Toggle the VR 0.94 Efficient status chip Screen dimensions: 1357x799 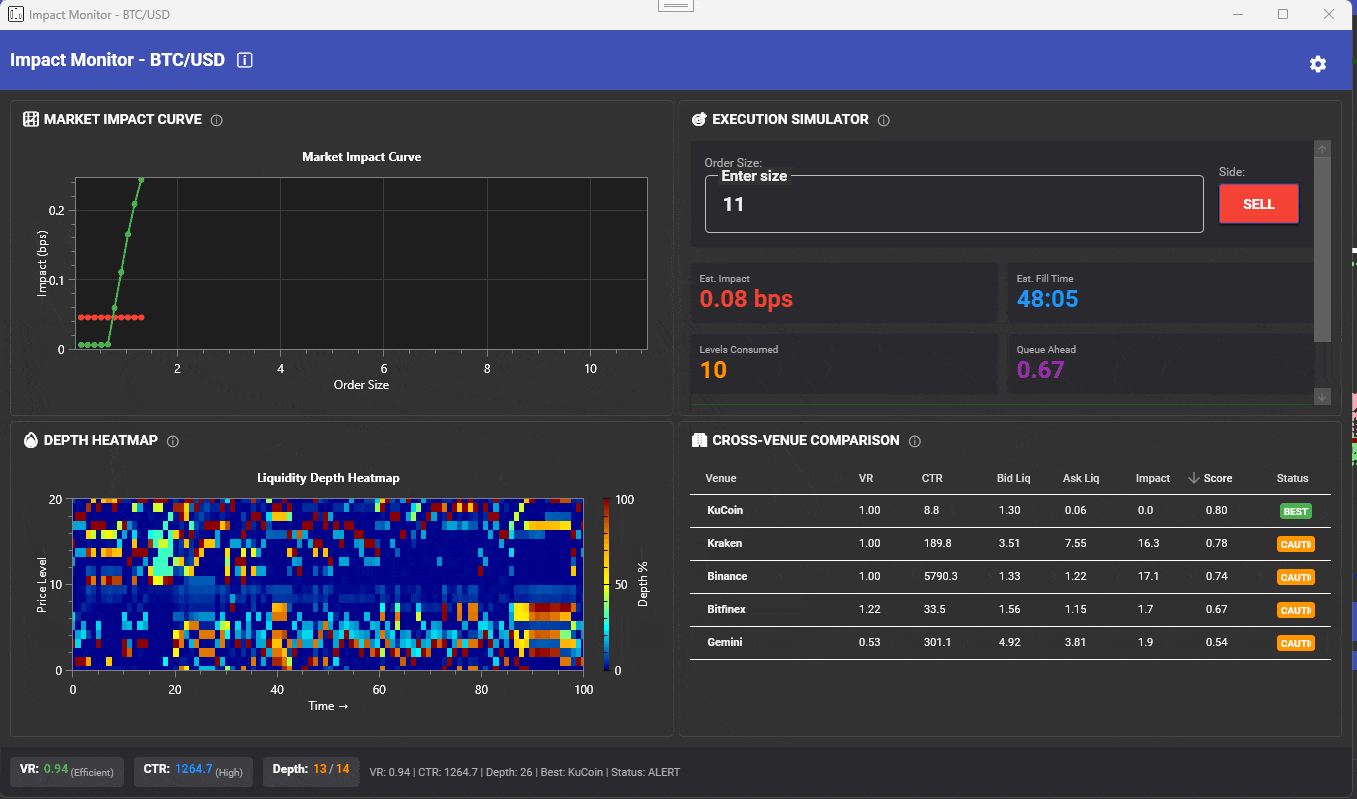[x=65, y=771]
